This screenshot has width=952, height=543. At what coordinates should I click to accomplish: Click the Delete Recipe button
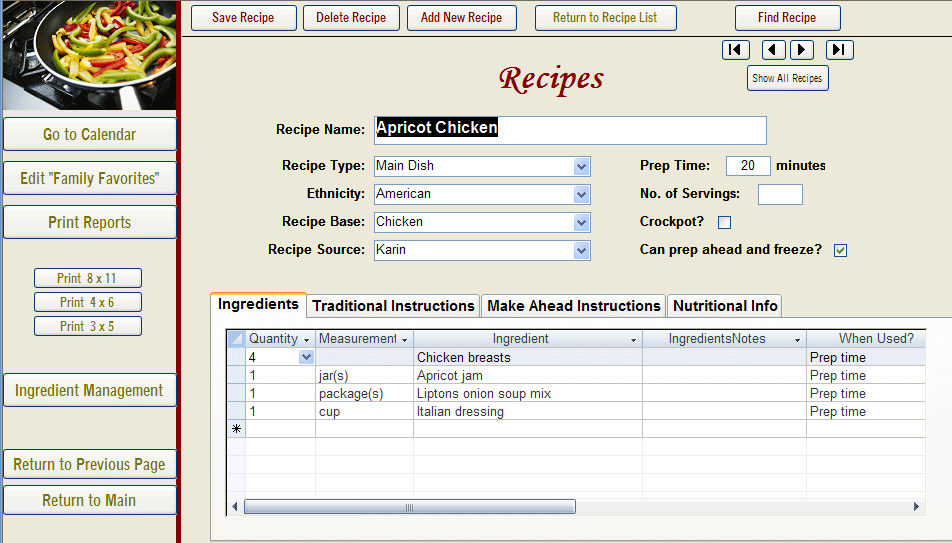352,18
